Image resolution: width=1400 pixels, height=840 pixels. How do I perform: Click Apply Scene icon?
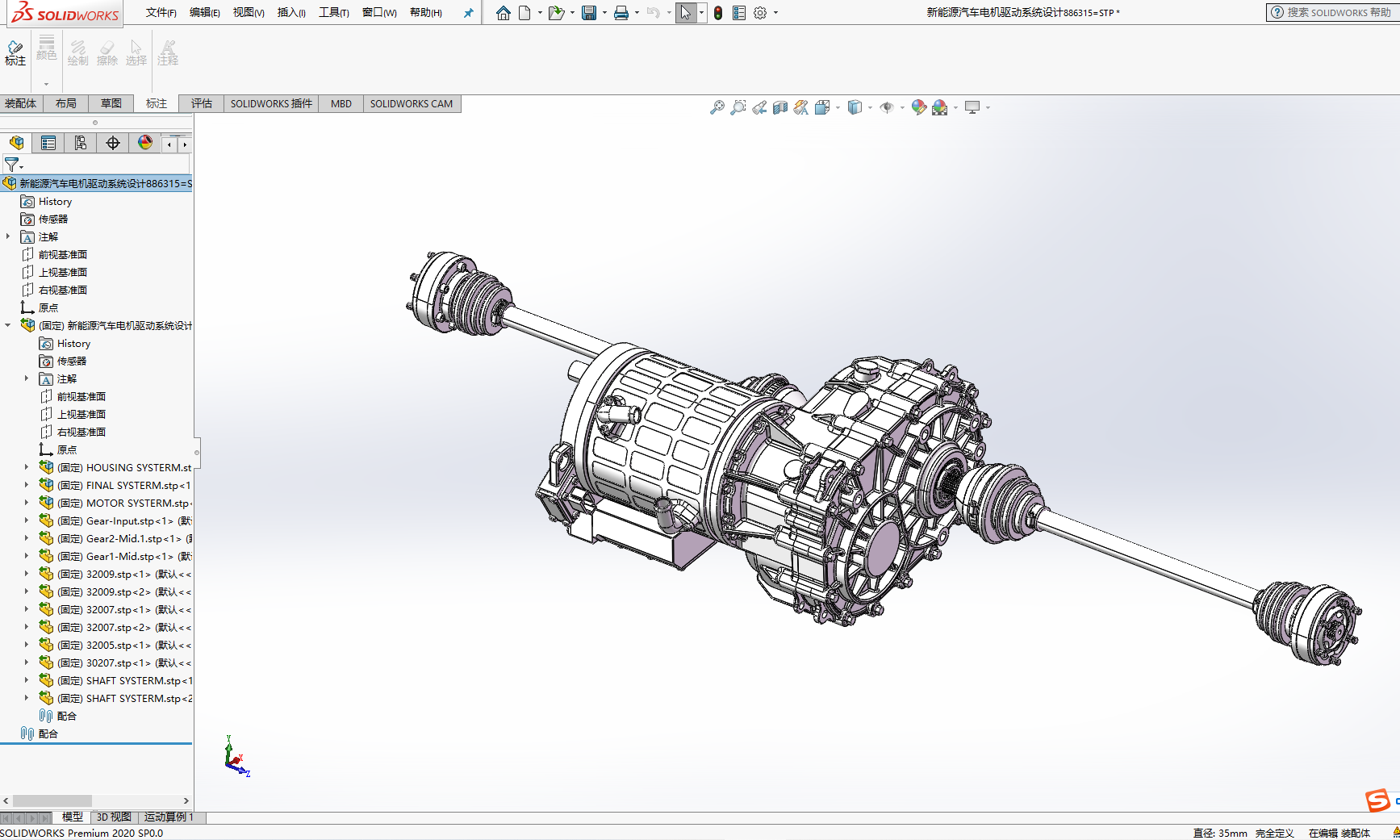940,107
